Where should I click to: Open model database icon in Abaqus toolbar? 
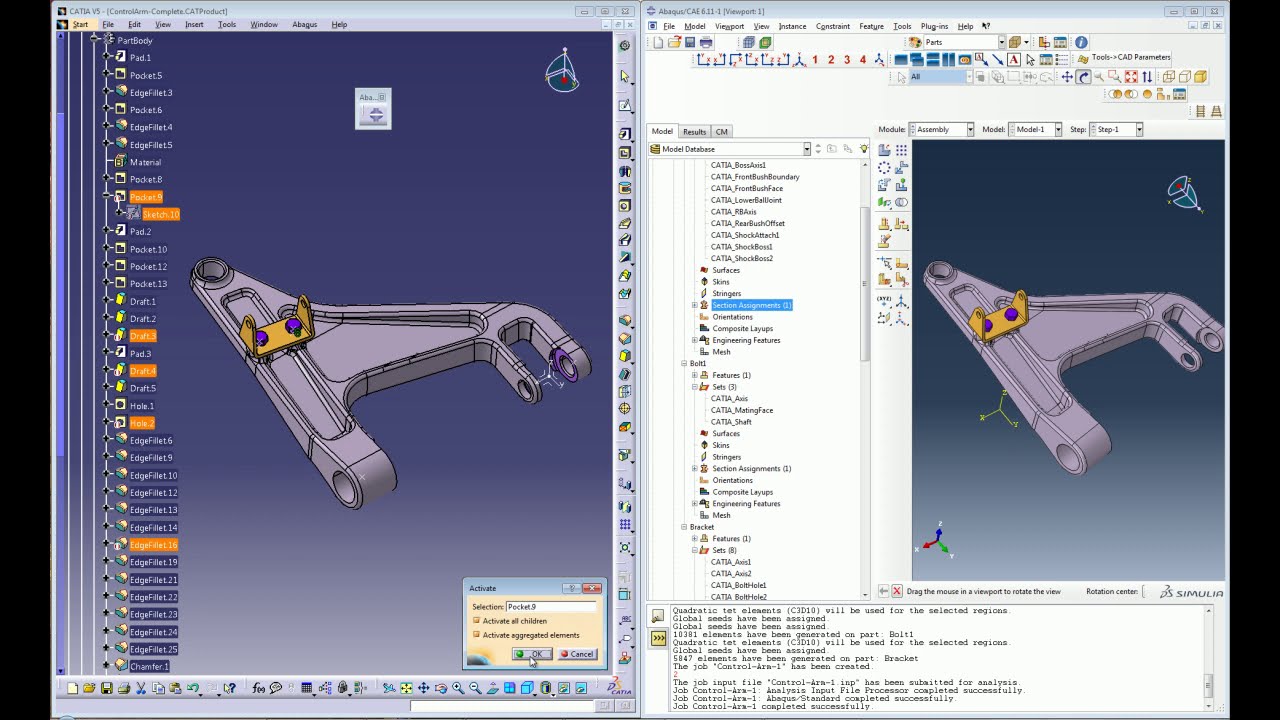click(674, 42)
